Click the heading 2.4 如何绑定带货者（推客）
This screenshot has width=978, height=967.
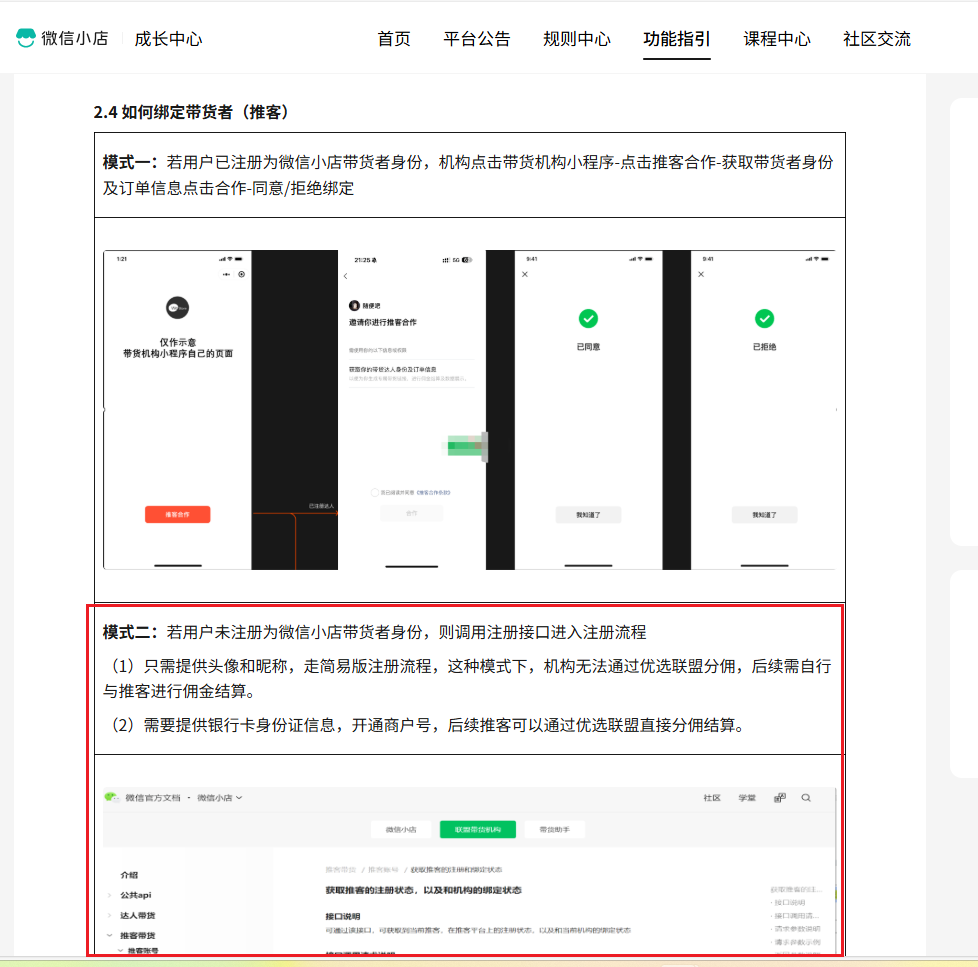(191, 112)
